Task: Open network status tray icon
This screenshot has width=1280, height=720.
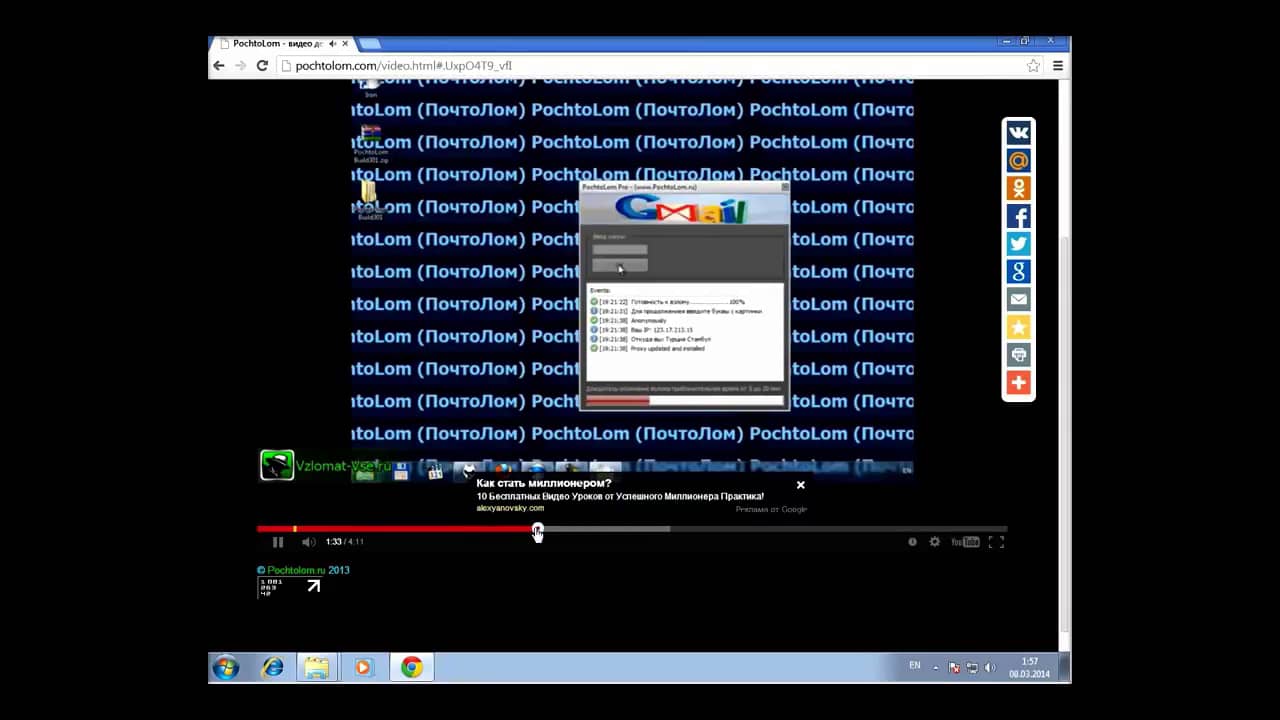Action: pos(972,668)
